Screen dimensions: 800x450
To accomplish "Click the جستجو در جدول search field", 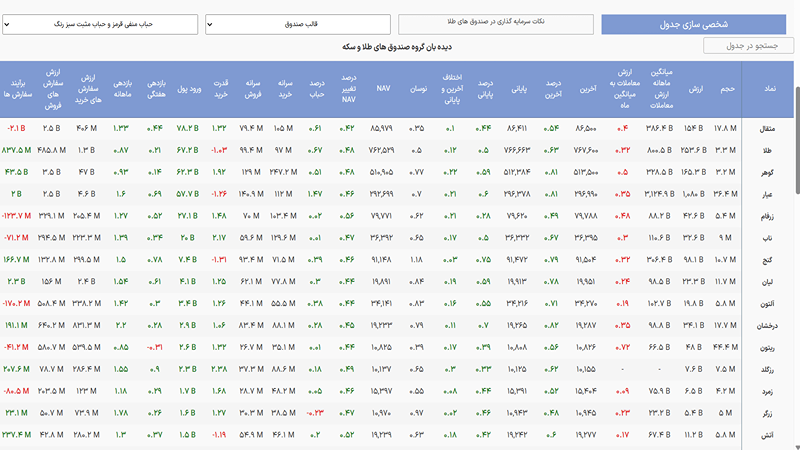I will tap(748, 46).
